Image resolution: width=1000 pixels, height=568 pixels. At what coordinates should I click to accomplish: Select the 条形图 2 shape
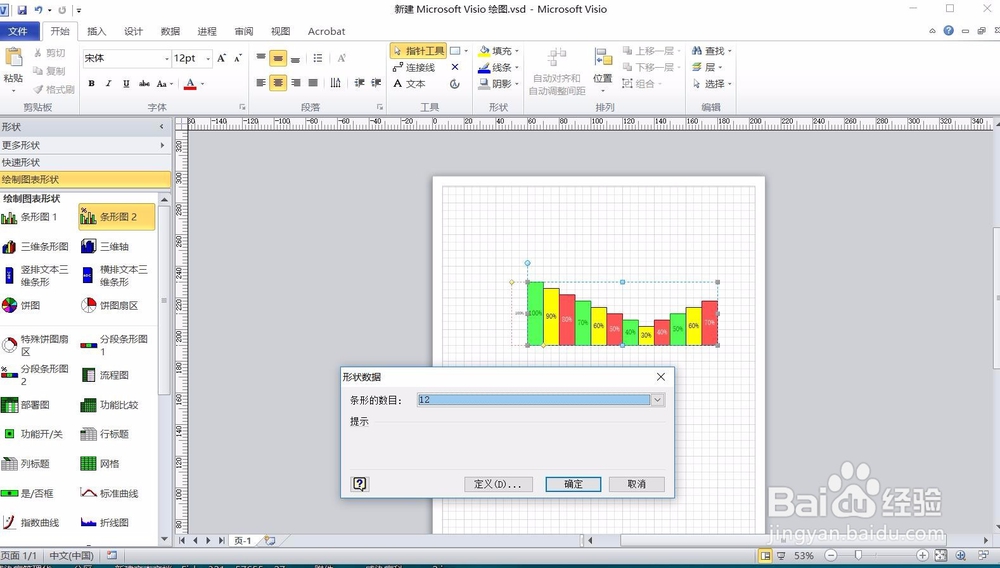[x=117, y=217]
